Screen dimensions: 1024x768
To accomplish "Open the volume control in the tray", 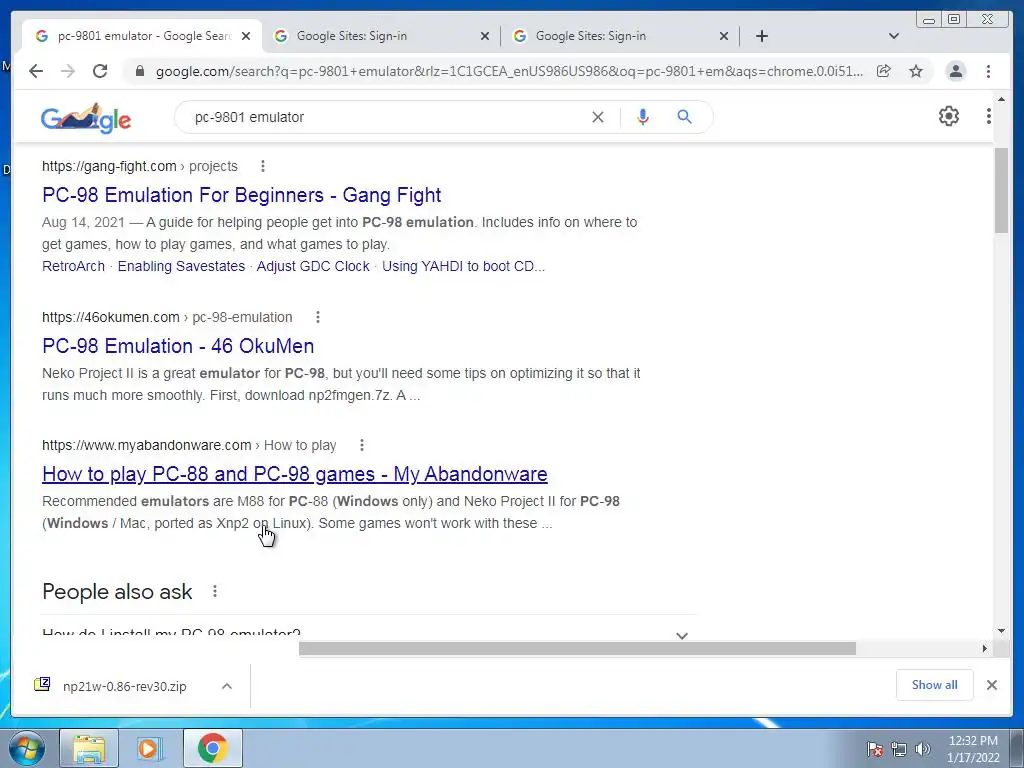I will tap(922, 749).
